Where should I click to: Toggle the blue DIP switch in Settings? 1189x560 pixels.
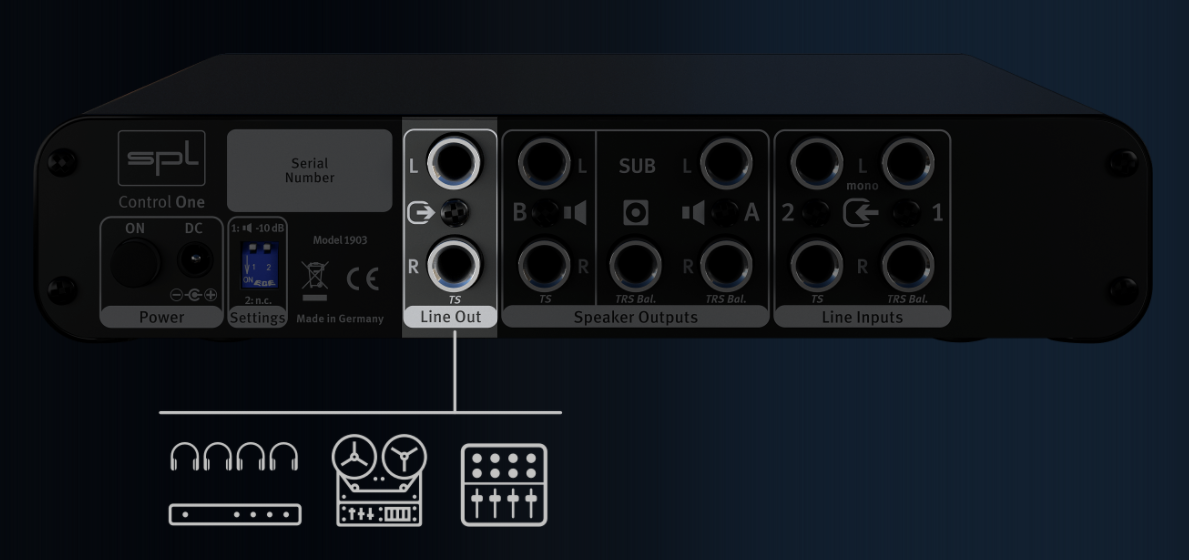[x=259, y=265]
